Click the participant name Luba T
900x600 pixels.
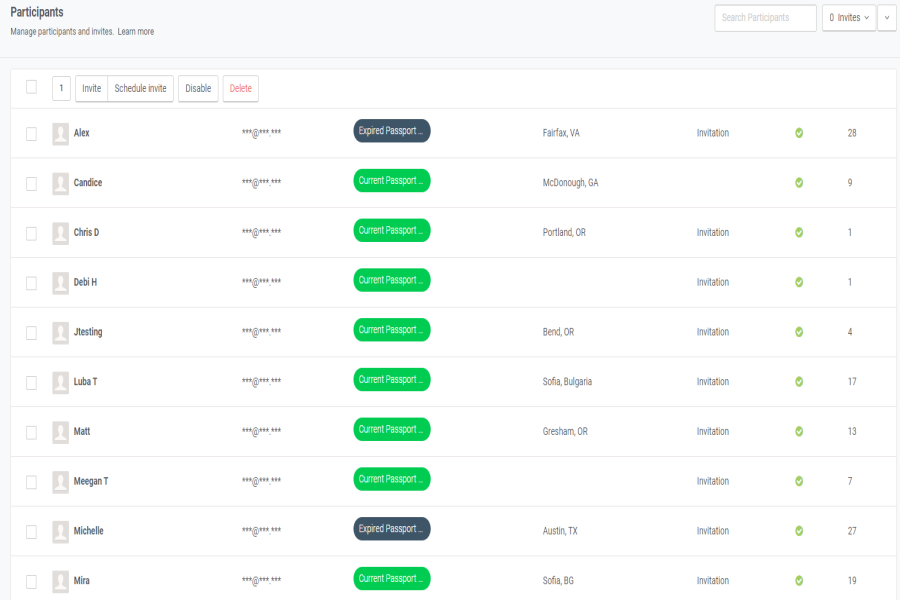(86, 382)
